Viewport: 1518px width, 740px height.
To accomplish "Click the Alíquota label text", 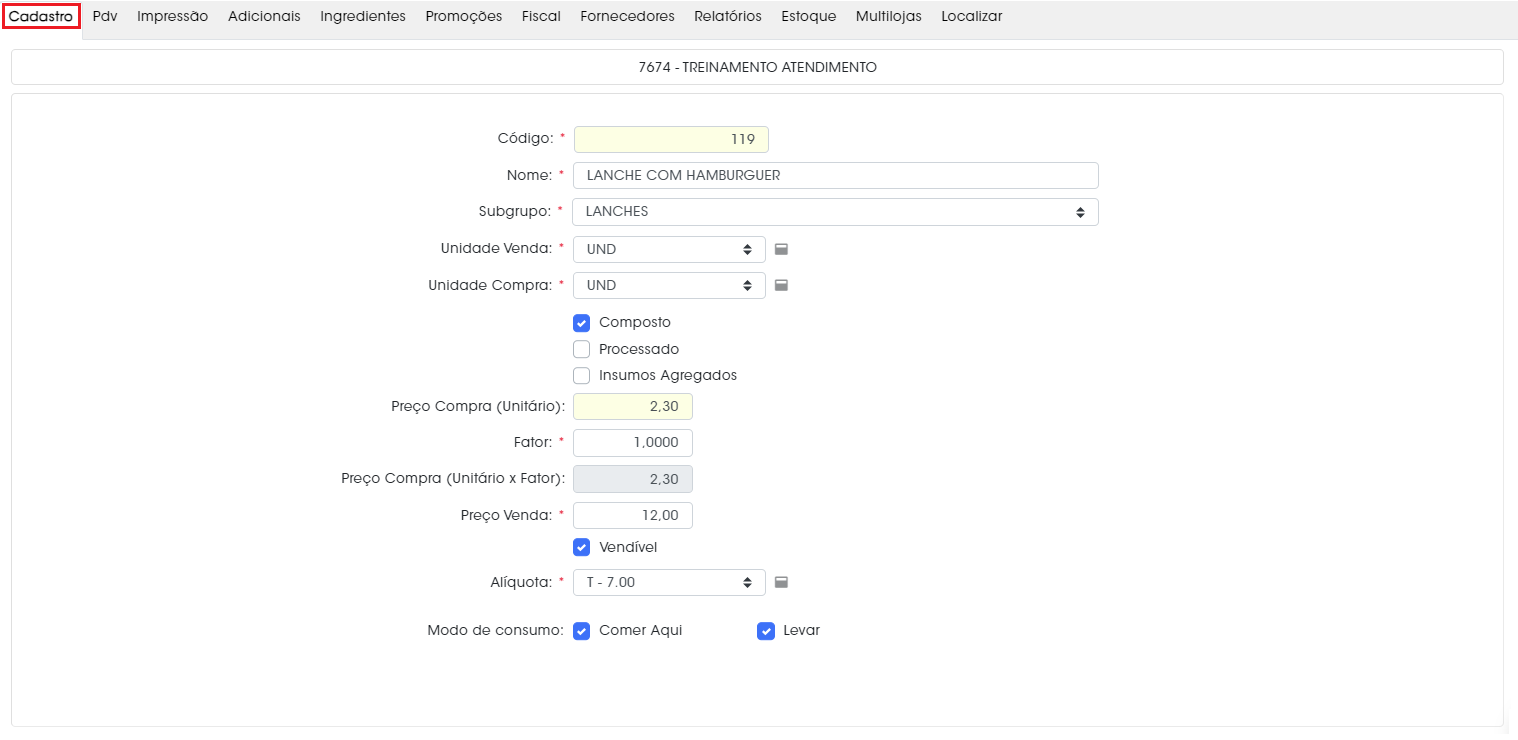I will pos(520,582).
